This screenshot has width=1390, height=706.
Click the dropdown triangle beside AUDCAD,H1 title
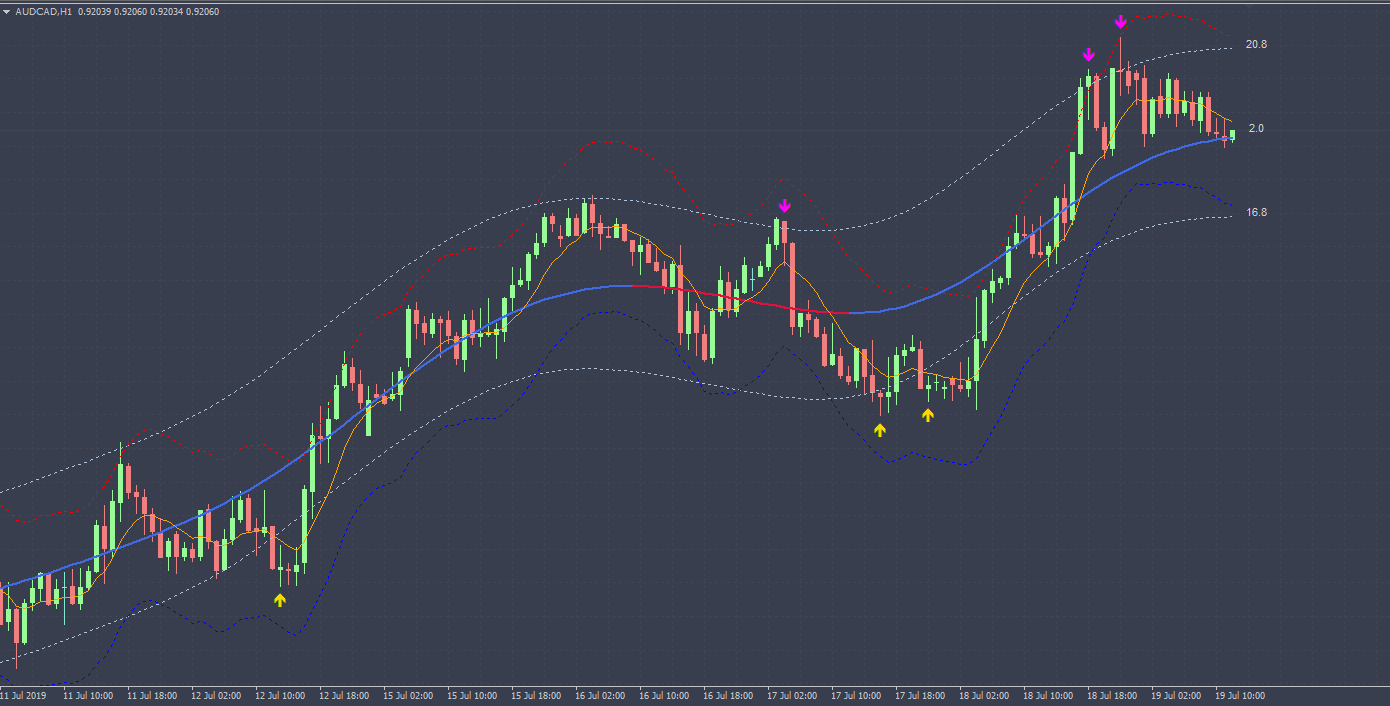[x=7, y=12]
